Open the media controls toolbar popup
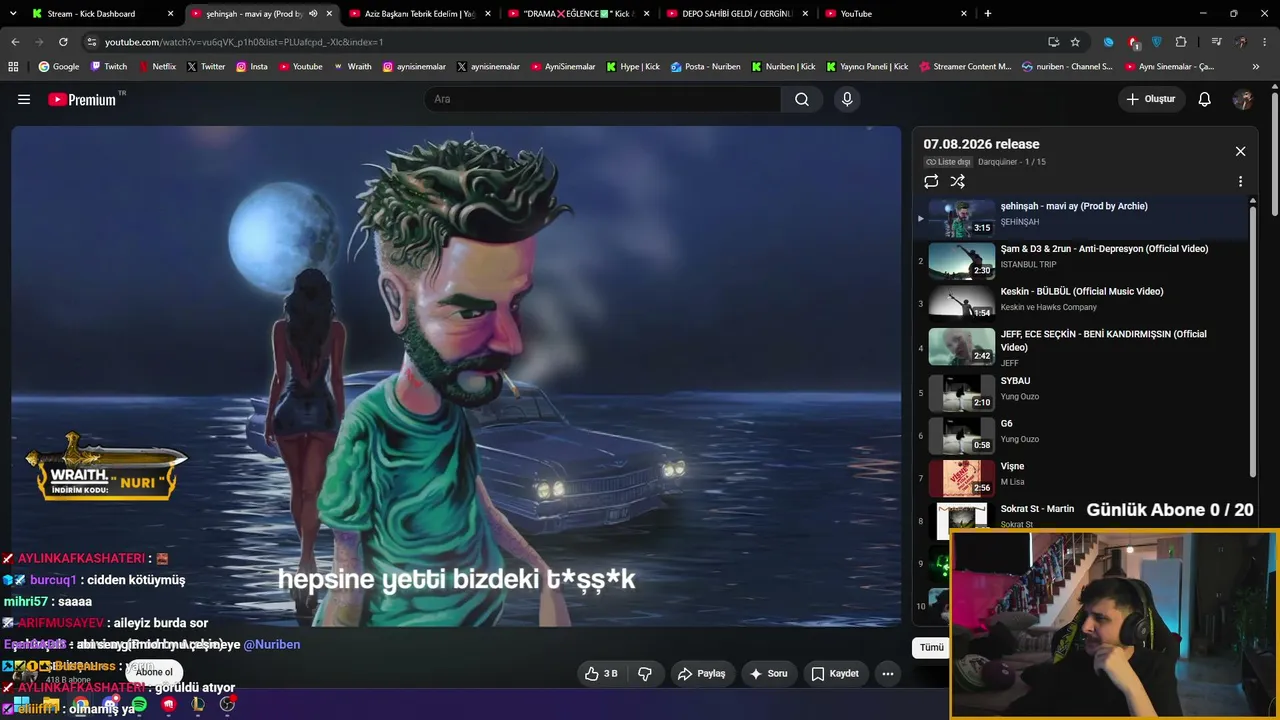The width and height of the screenshot is (1280, 720). pos(1216,42)
